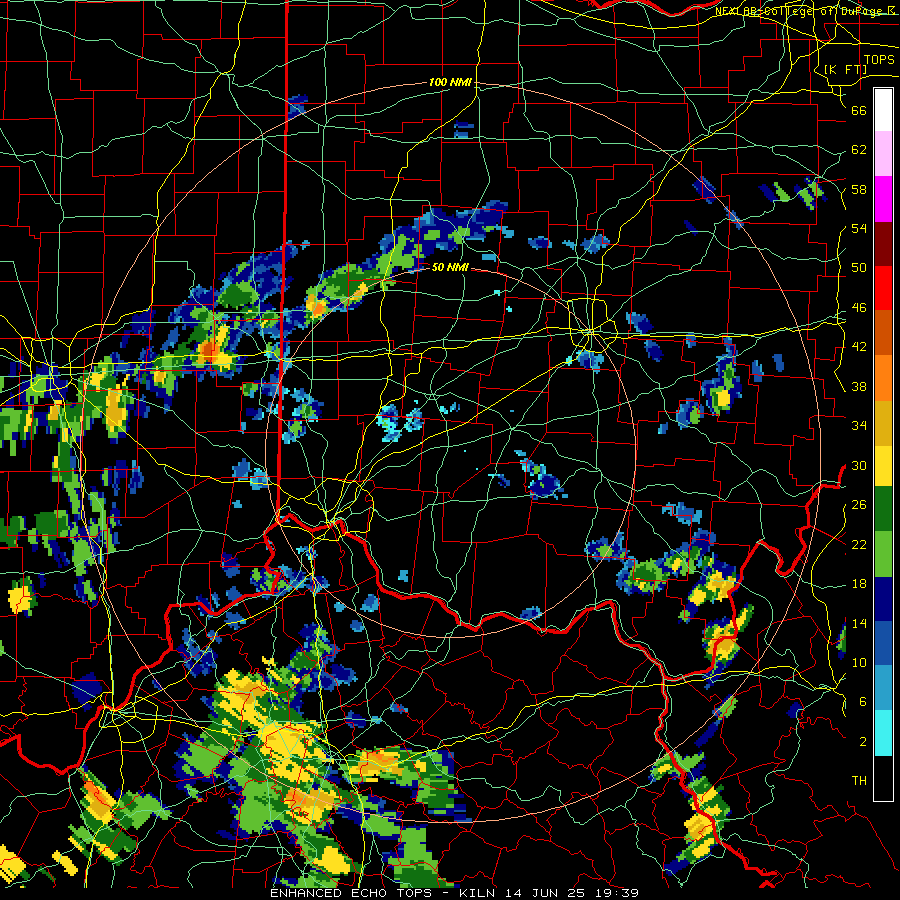Click the legend value "18"
The width and height of the screenshot is (900, 900).
(859, 584)
